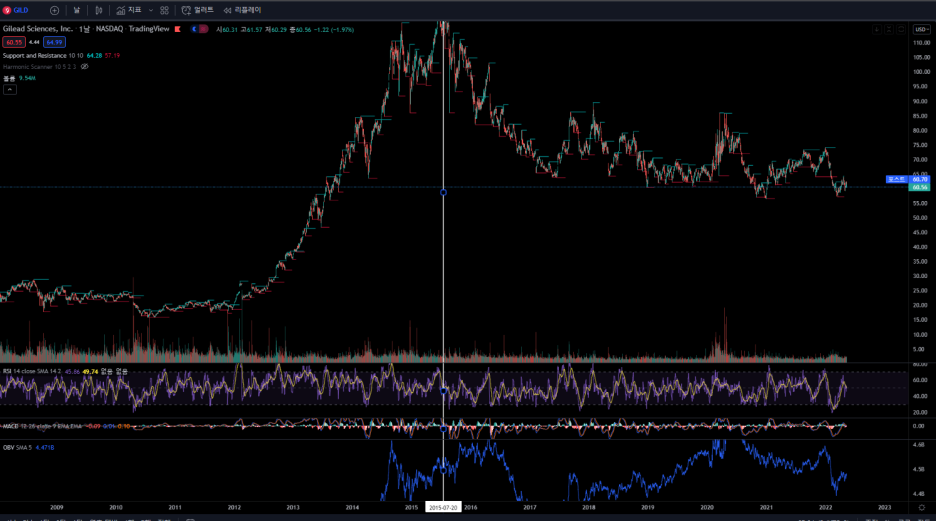
Task: Open candlestick chart type selector
Action: pyautogui.click(x=98, y=10)
